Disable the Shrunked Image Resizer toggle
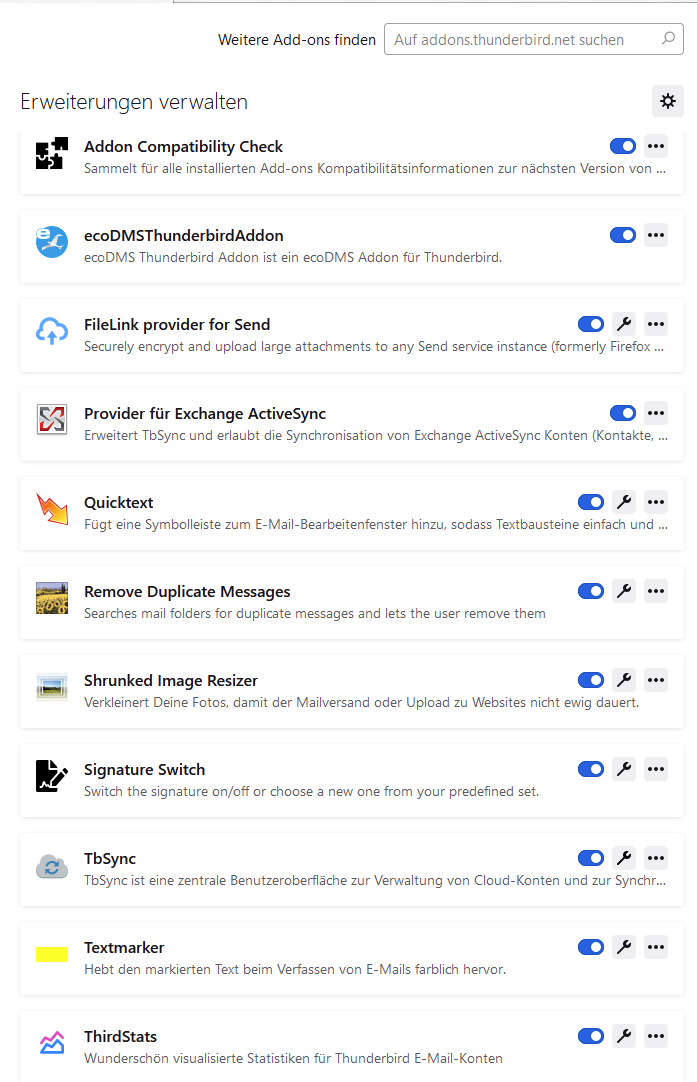This screenshot has width=697, height=1082. [x=591, y=680]
